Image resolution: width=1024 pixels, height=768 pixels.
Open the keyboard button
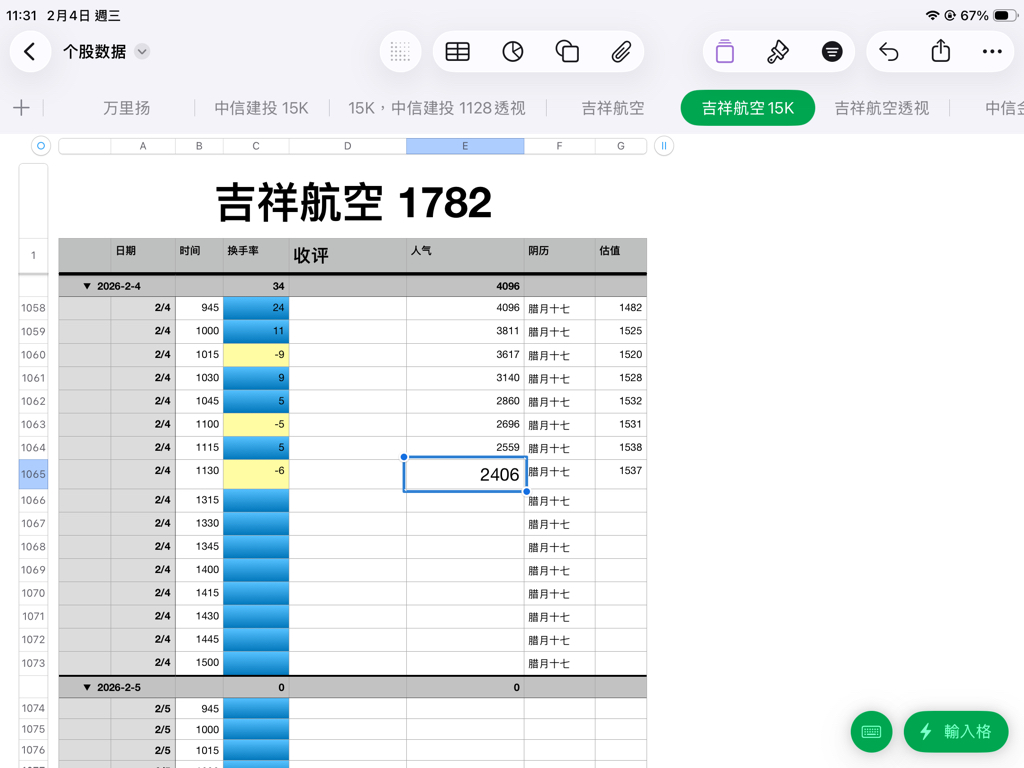(x=871, y=731)
